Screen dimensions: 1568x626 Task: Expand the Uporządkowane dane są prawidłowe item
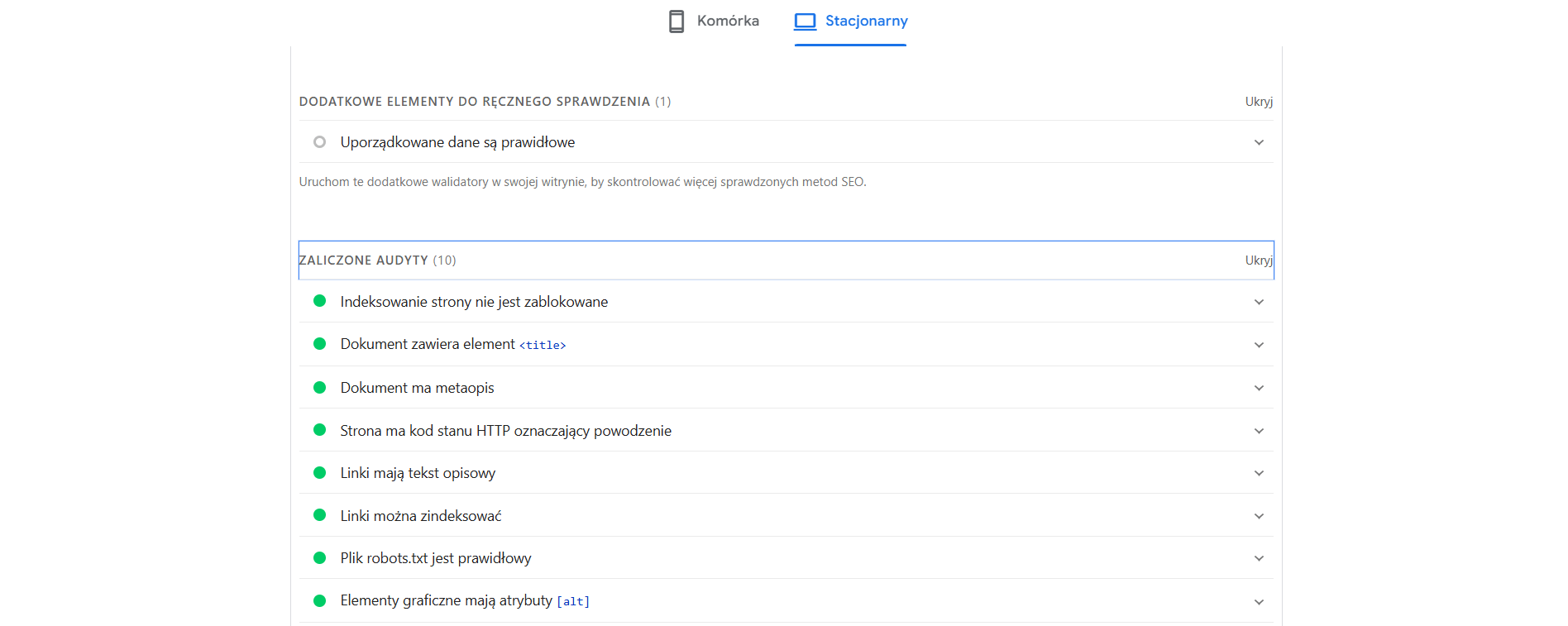[x=1259, y=141]
